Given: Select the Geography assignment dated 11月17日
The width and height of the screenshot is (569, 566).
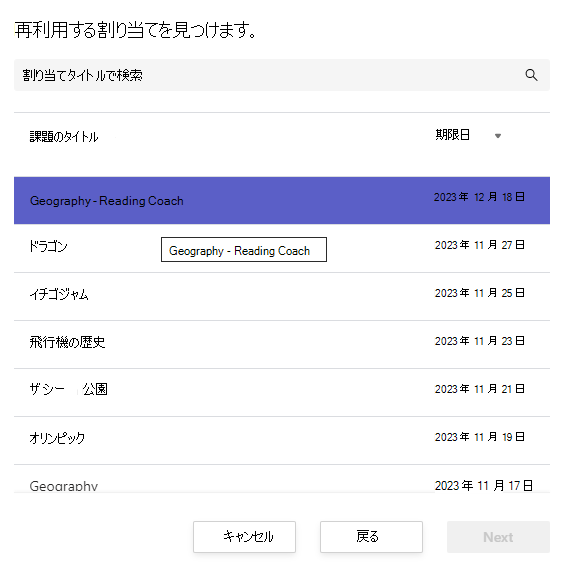Looking at the screenshot, I should (x=282, y=479).
